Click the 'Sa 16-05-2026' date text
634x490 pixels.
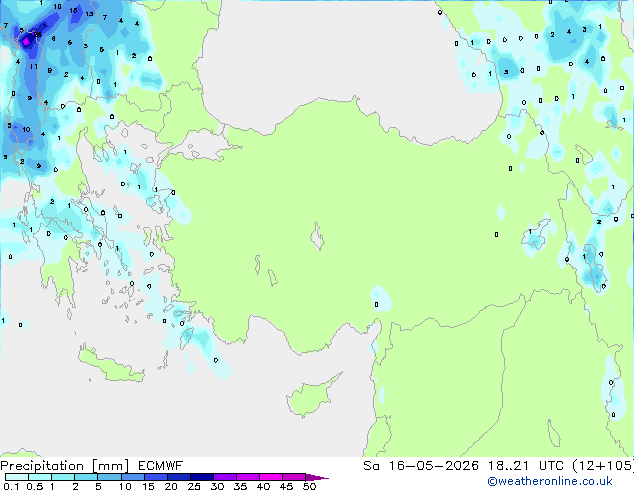[421, 466]
